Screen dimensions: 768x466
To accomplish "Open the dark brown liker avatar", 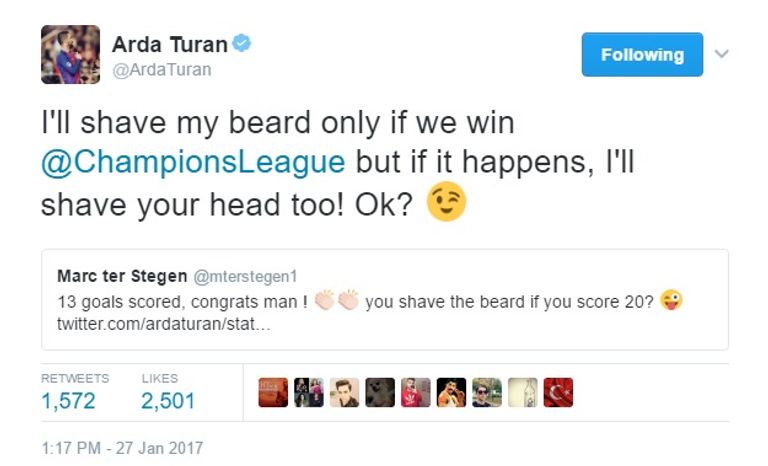I will tap(380, 392).
